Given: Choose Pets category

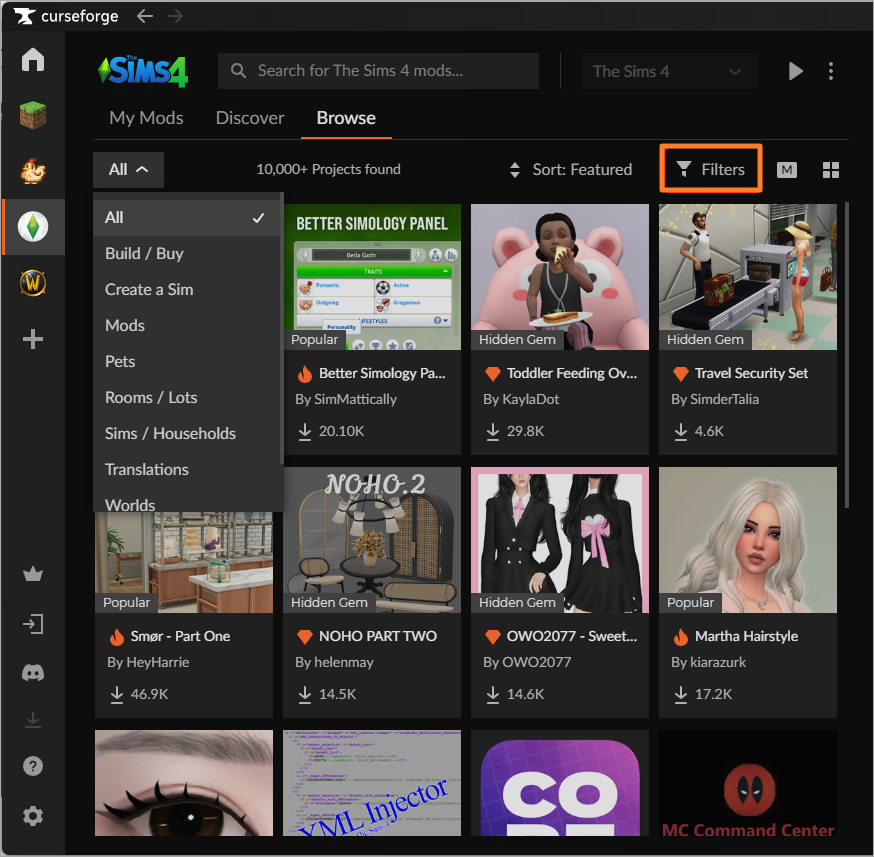Looking at the screenshot, I should 186,361.
